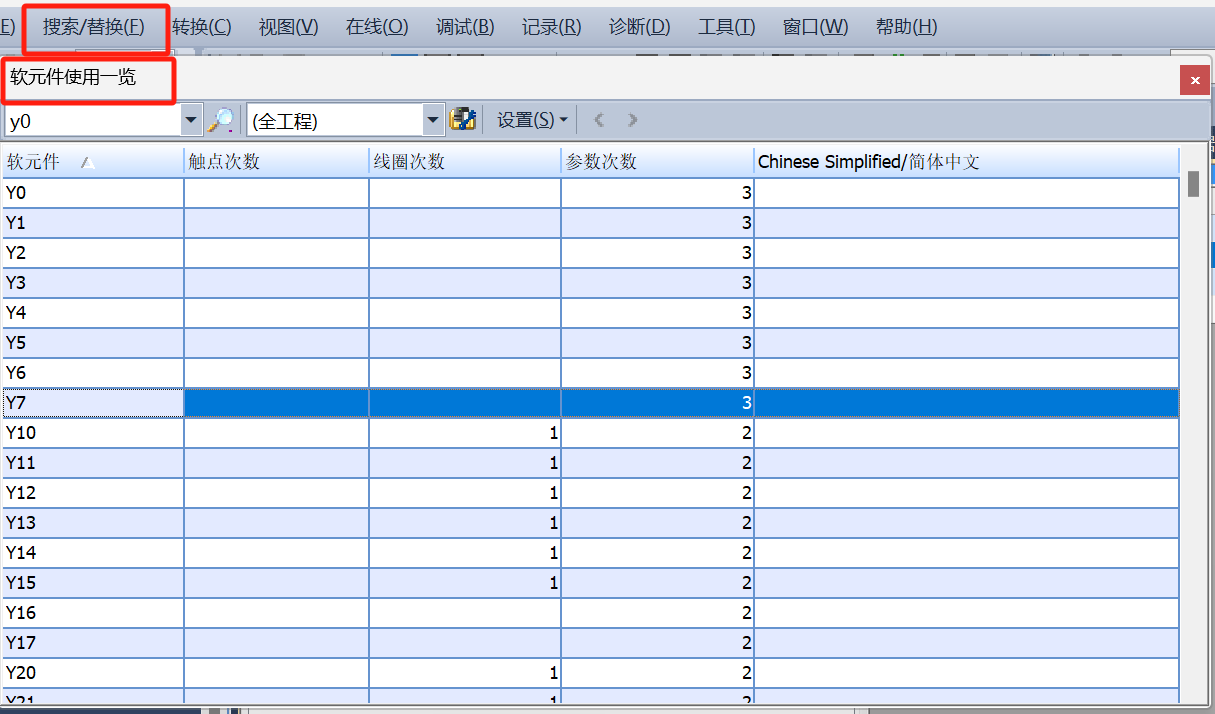Close the 软元件使用一览 dialog
The width and height of the screenshot is (1215, 714).
[x=1194, y=80]
